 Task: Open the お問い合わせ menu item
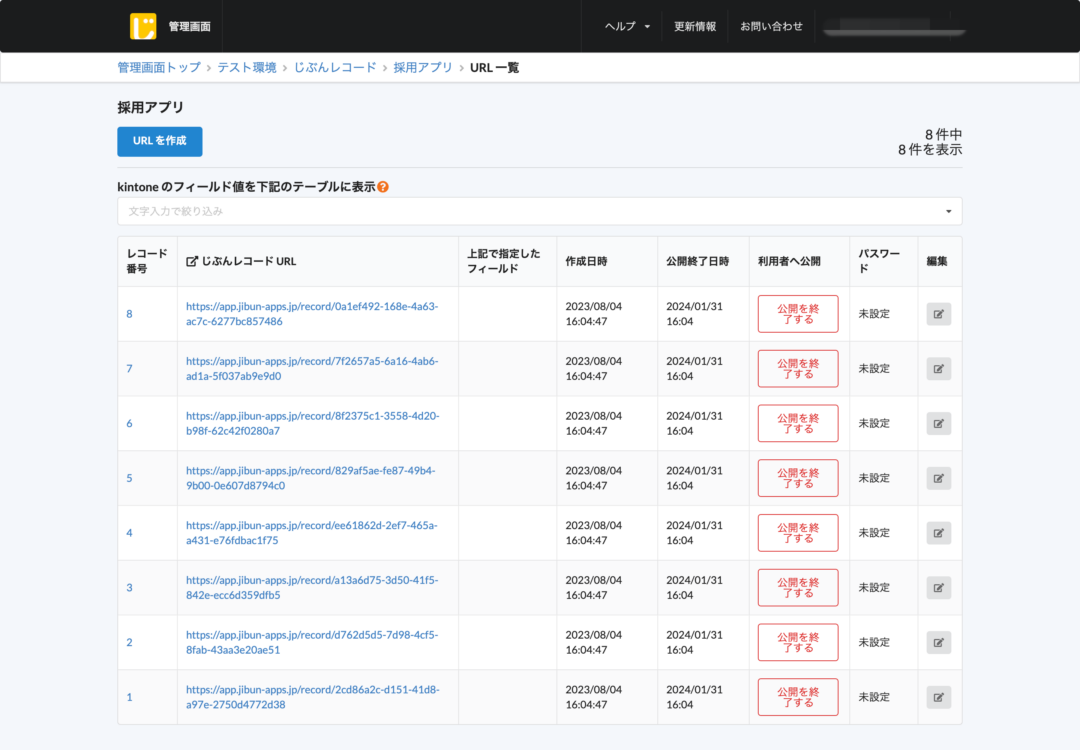click(771, 27)
